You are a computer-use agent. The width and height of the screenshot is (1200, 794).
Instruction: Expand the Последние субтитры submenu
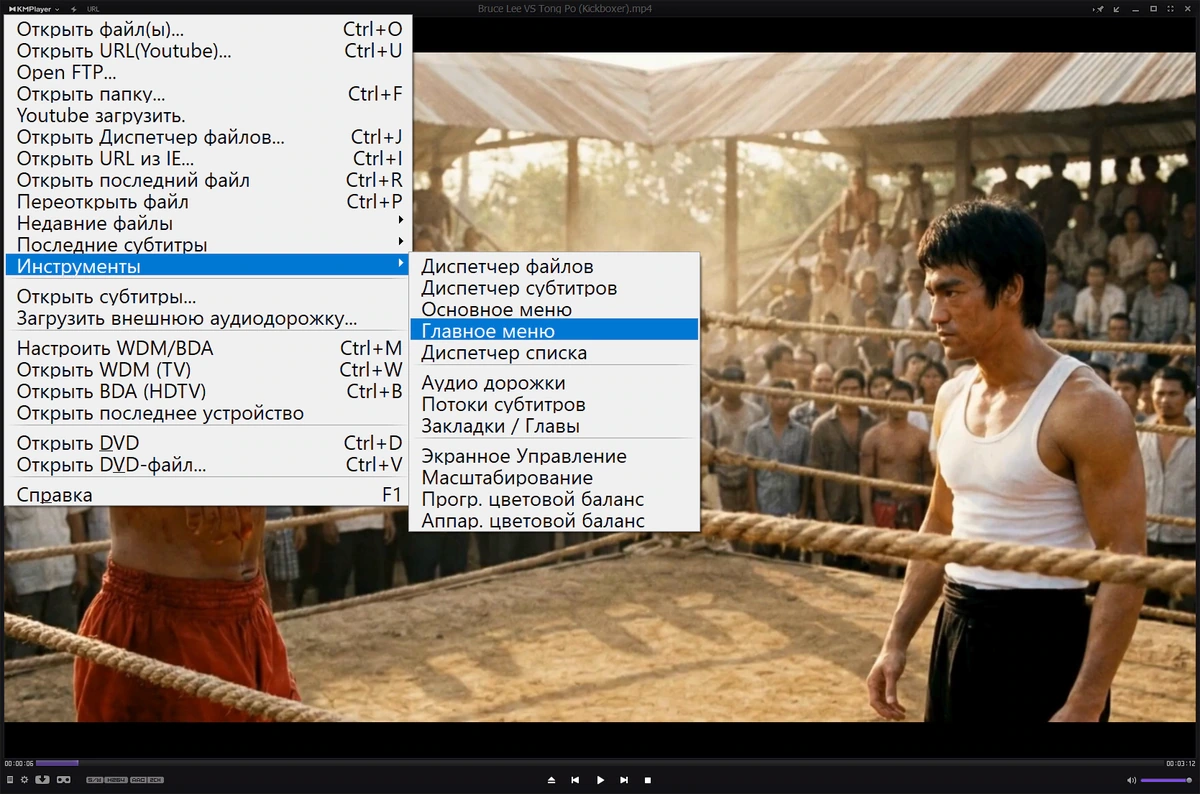(207, 245)
